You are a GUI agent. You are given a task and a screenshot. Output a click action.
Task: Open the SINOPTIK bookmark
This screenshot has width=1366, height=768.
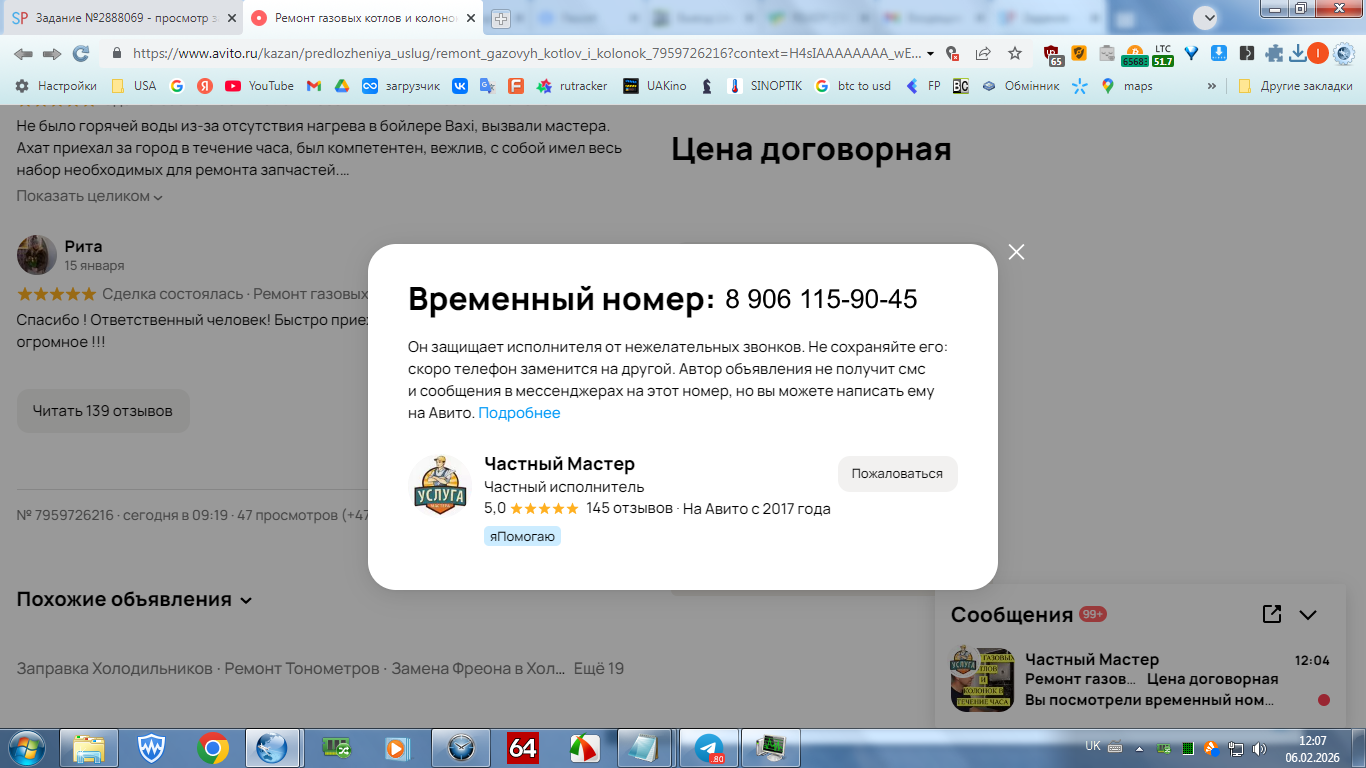coord(765,86)
